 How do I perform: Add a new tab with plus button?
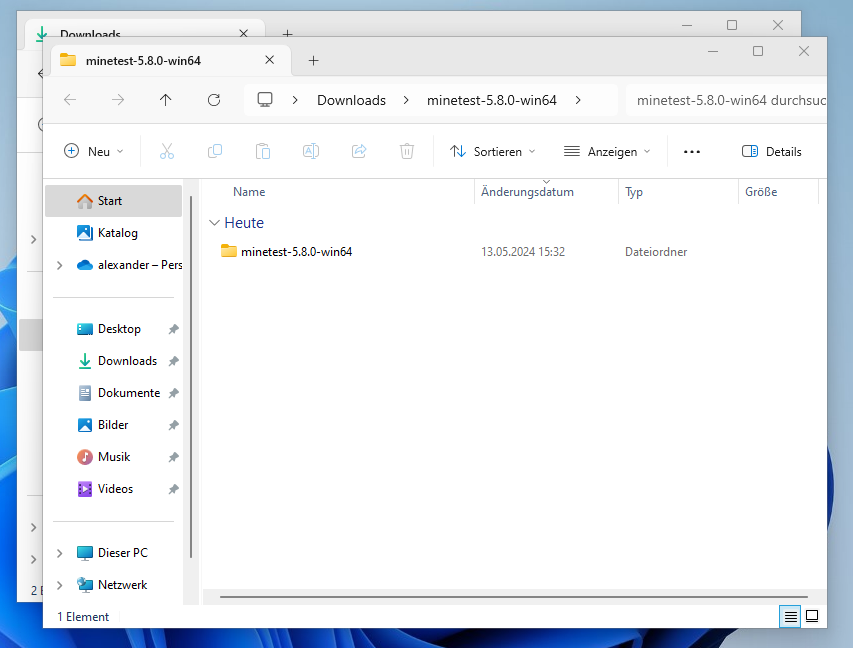click(313, 60)
